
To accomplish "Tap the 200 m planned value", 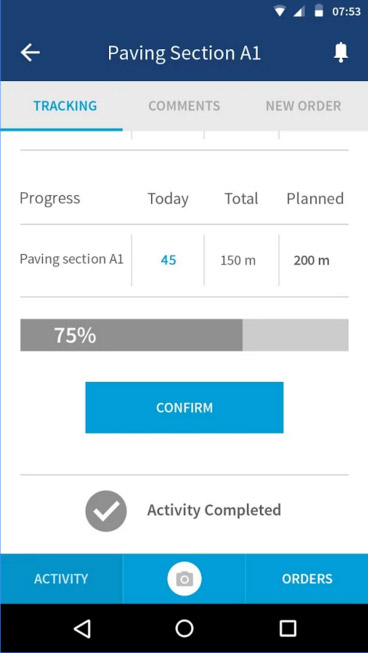I will click(311, 261).
